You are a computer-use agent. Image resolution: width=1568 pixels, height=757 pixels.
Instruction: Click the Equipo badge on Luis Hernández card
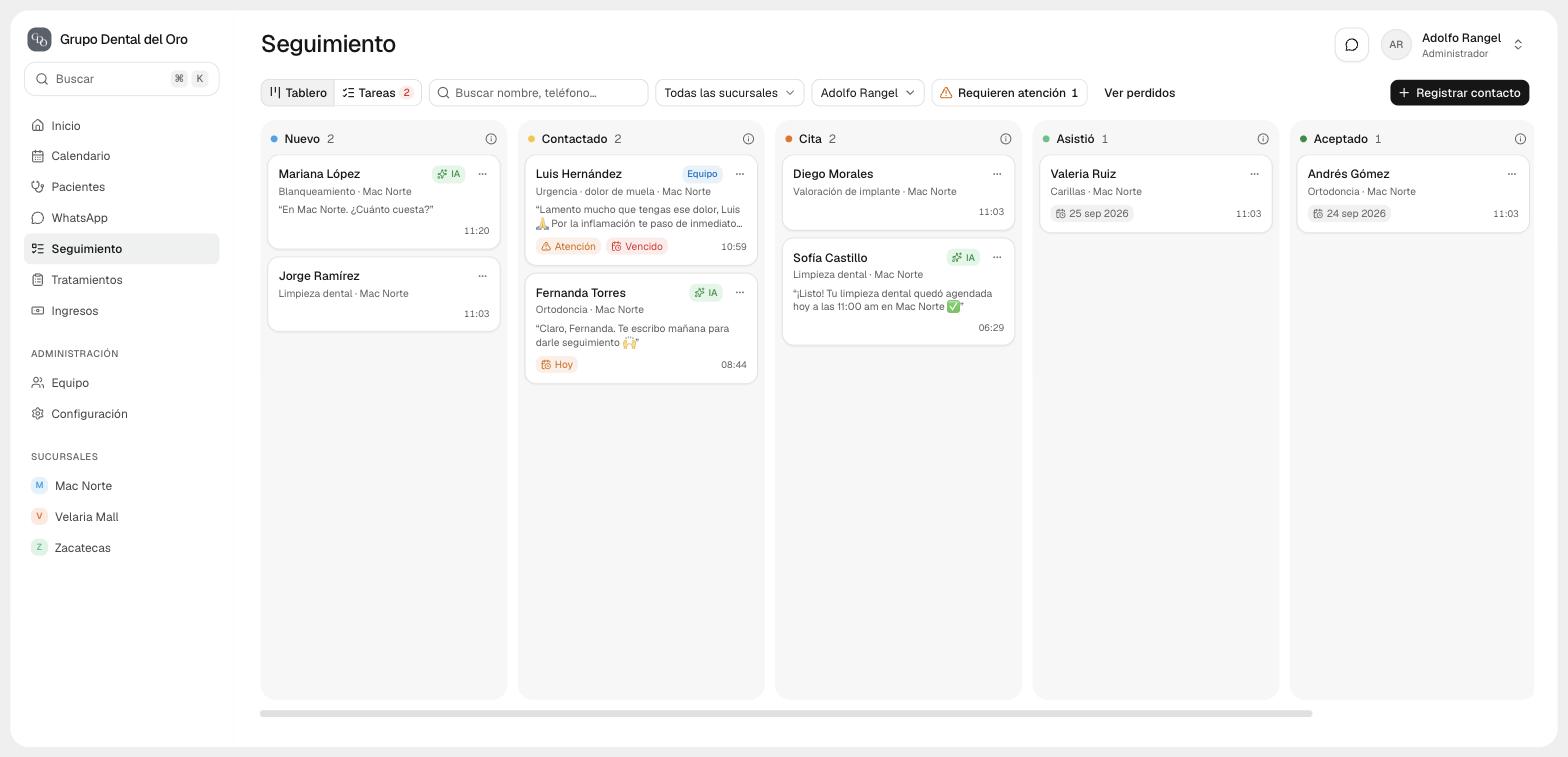pyautogui.click(x=702, y=174)
